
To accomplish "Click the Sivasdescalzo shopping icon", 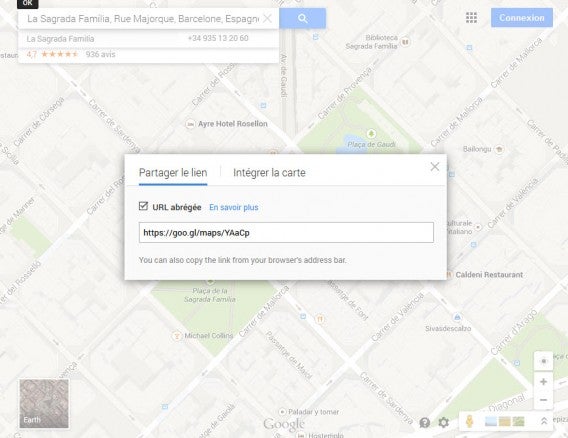I will click(457, 318).
